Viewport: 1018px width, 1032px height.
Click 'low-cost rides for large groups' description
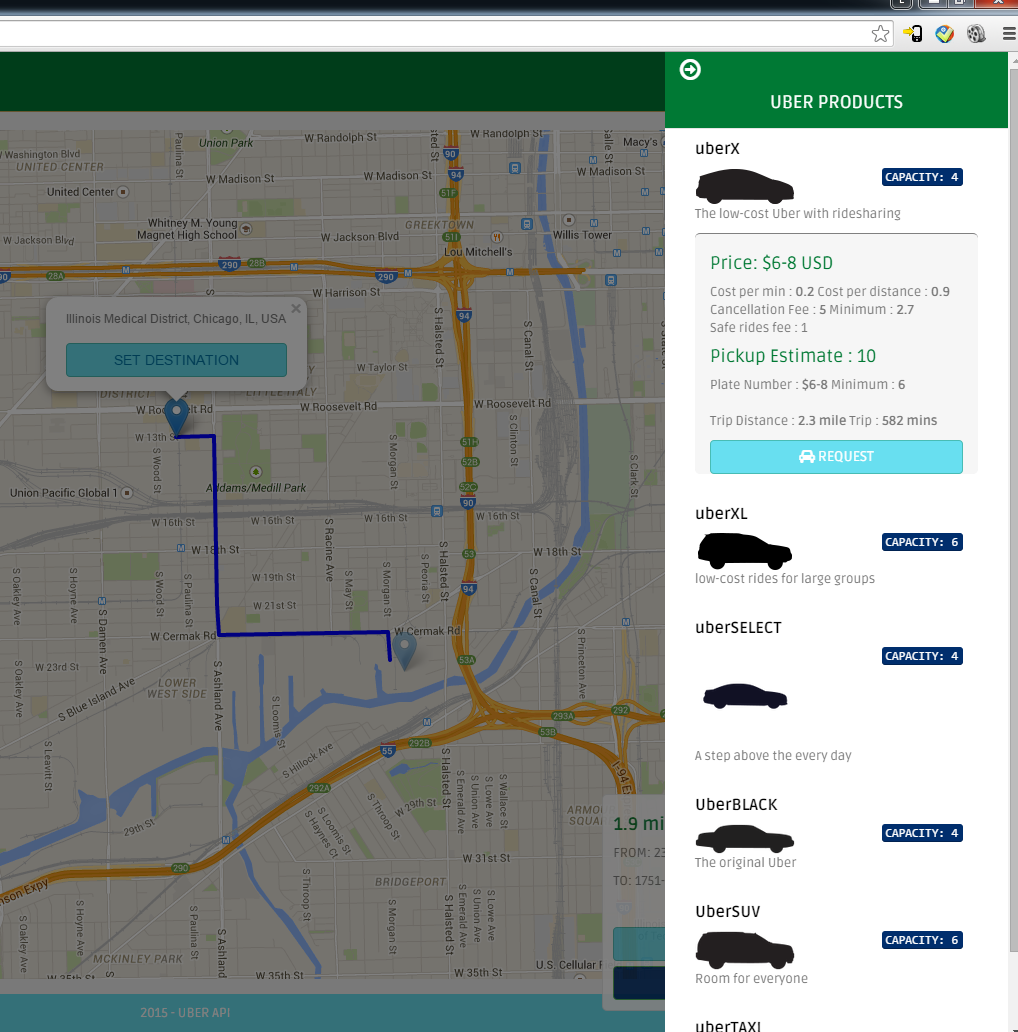785,579
